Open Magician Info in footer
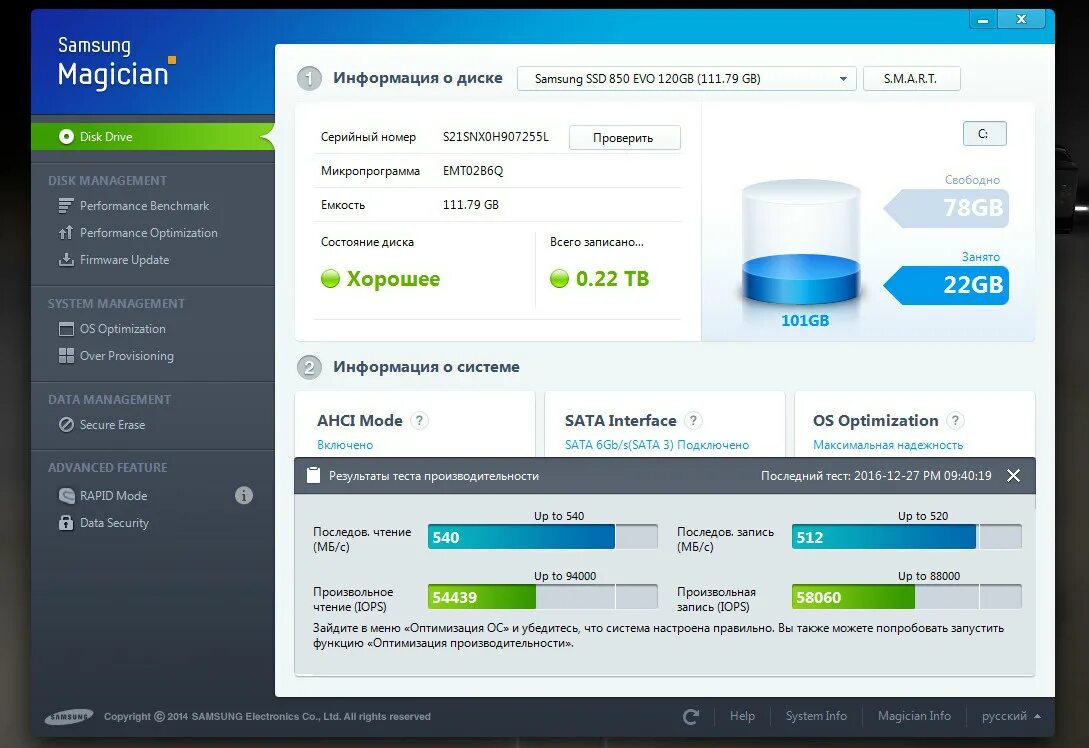Screen dimensions: 1089x748 [914, 716]
